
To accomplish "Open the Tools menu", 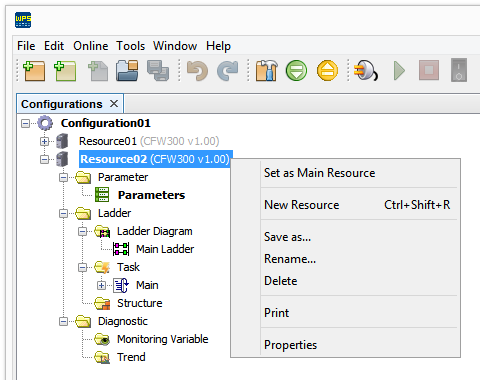I will click(x=130, y=46).
